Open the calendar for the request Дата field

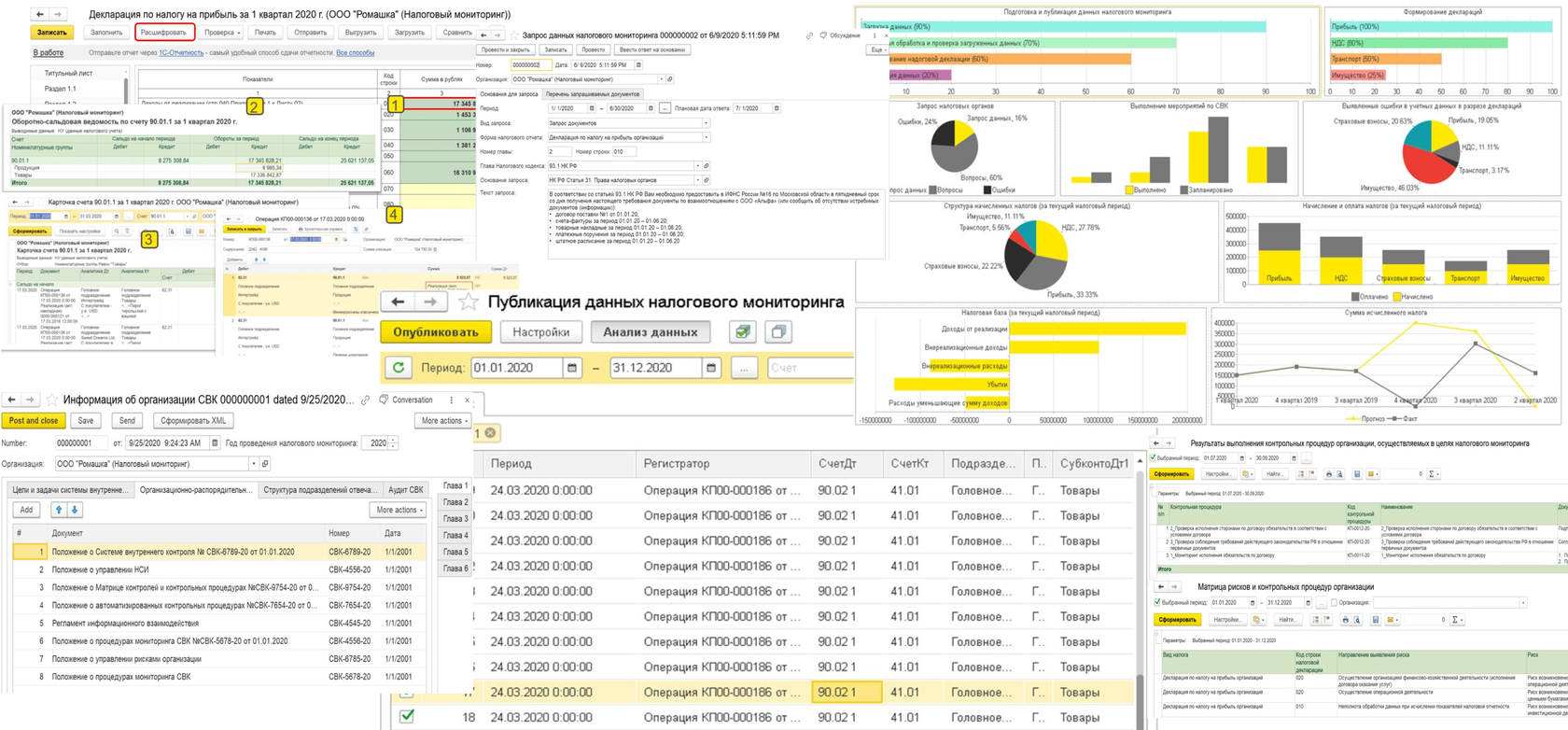[638, 65]
